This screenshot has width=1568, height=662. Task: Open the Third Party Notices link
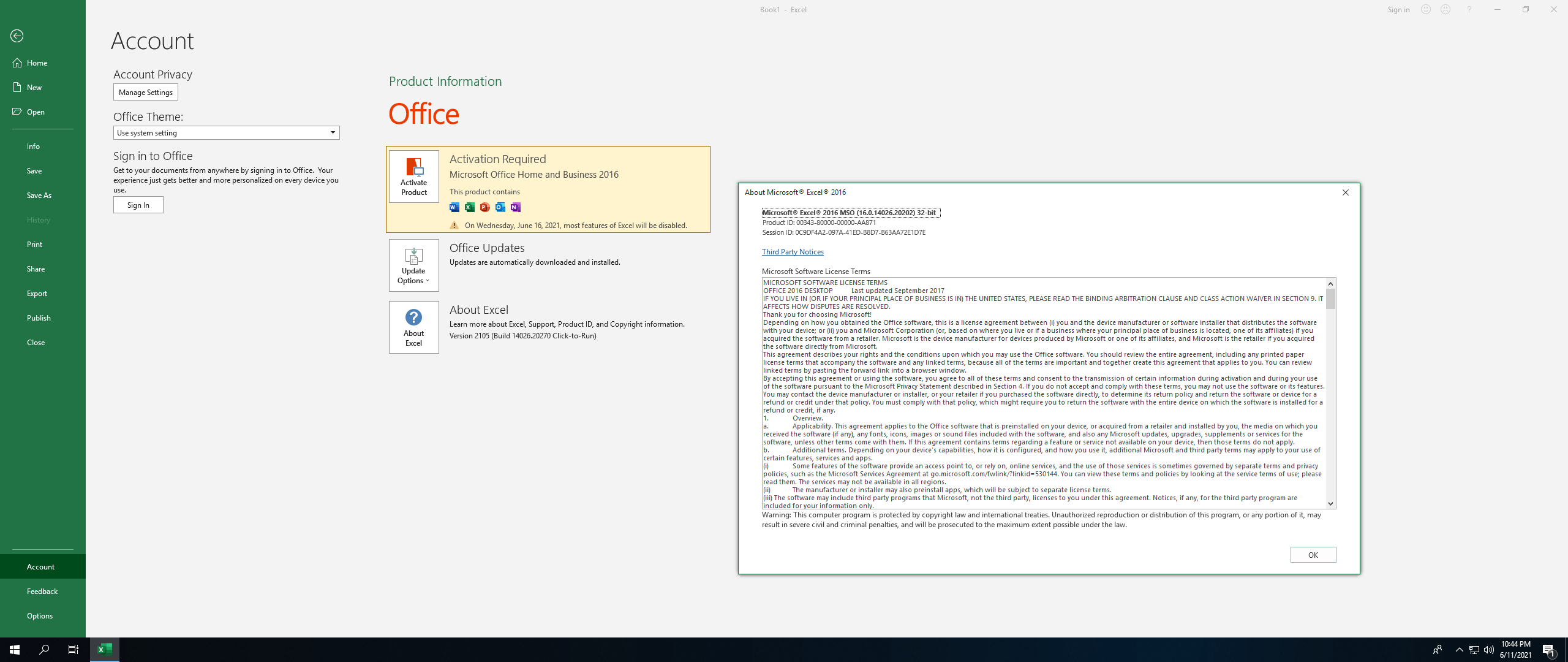click(x=793, y=251)
